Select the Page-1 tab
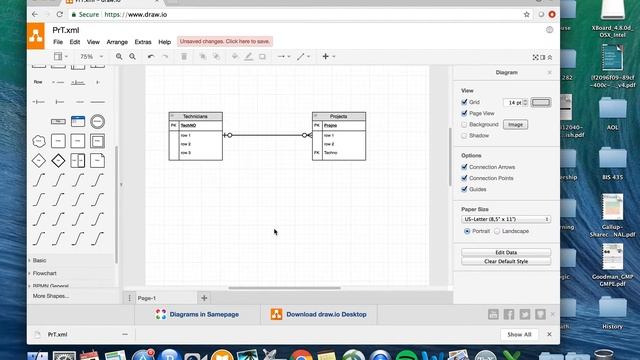 coord(147,298)
